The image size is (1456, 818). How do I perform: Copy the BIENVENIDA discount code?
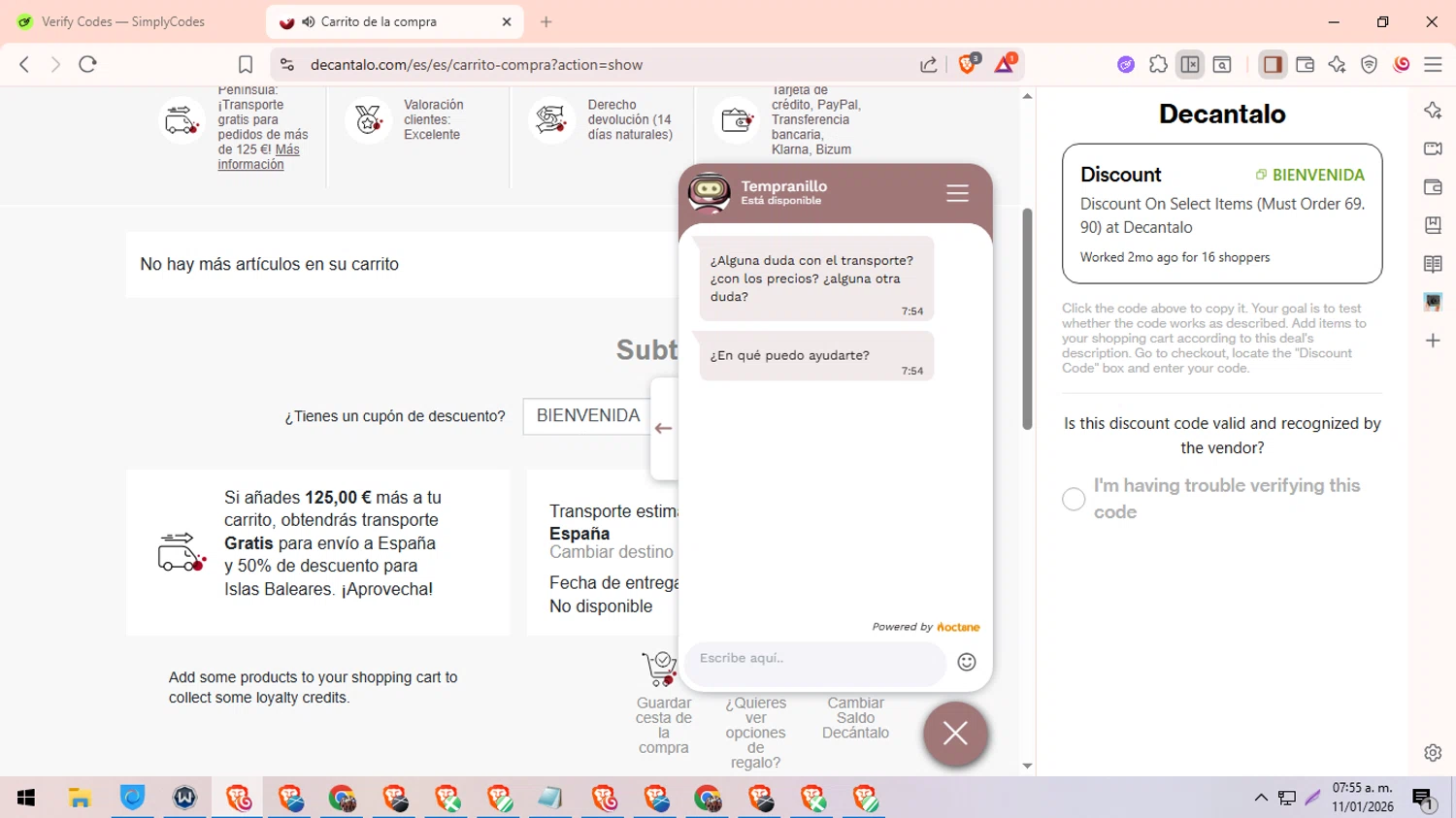click(1310, 175)
